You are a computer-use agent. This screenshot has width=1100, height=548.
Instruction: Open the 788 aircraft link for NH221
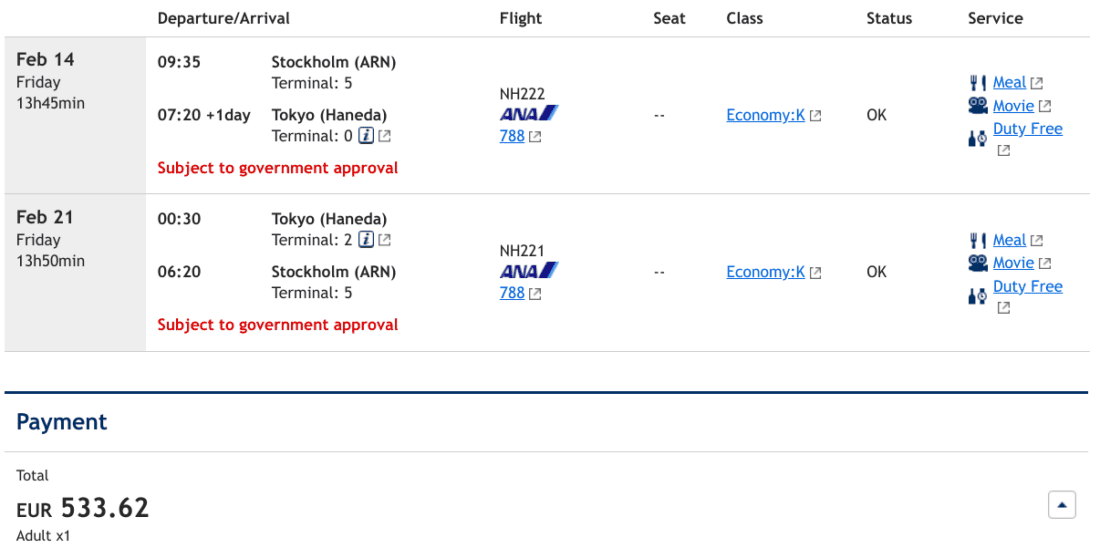(x=512, y=293)
